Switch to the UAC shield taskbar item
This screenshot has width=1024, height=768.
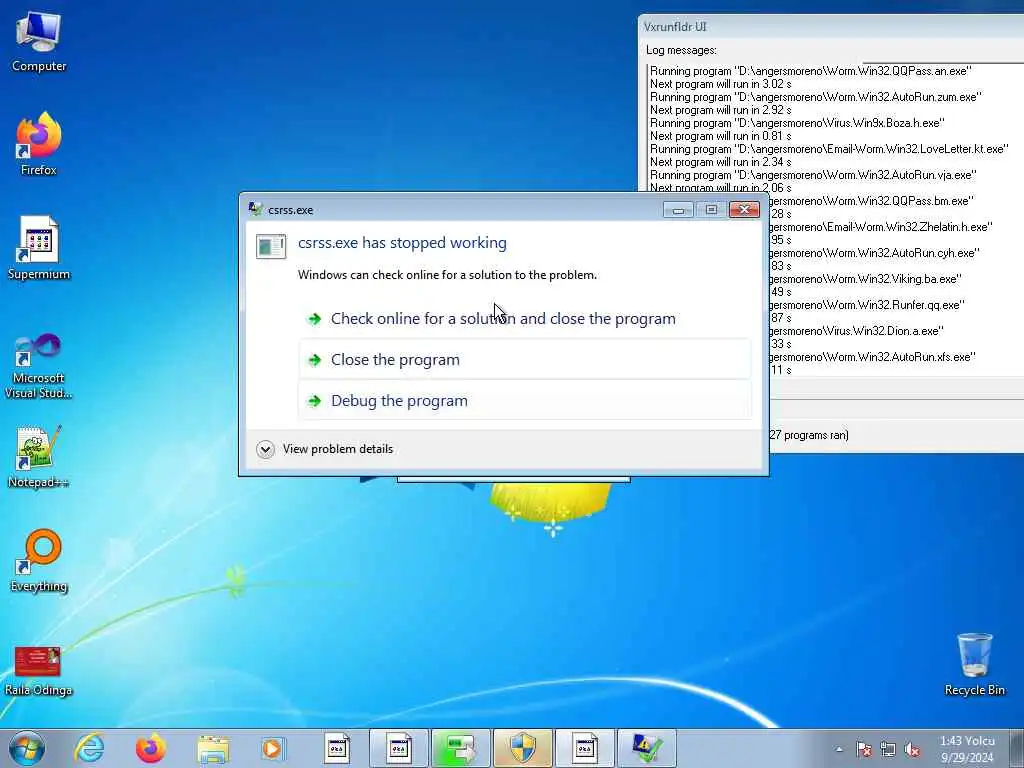click(522, 748)
